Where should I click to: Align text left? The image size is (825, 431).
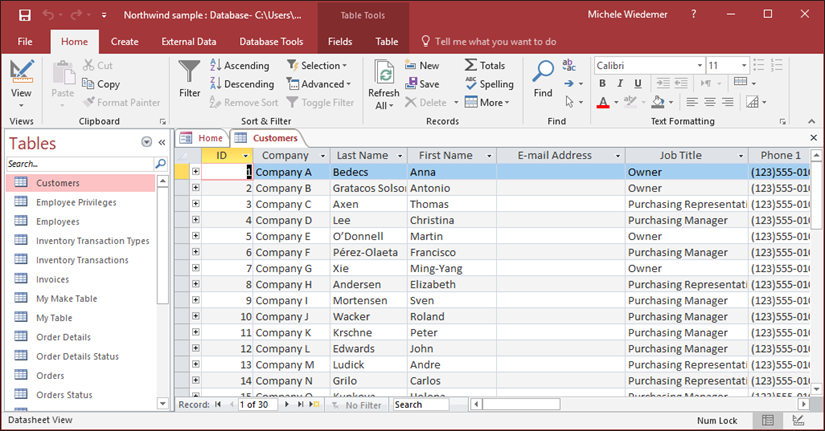click(692, 102)
